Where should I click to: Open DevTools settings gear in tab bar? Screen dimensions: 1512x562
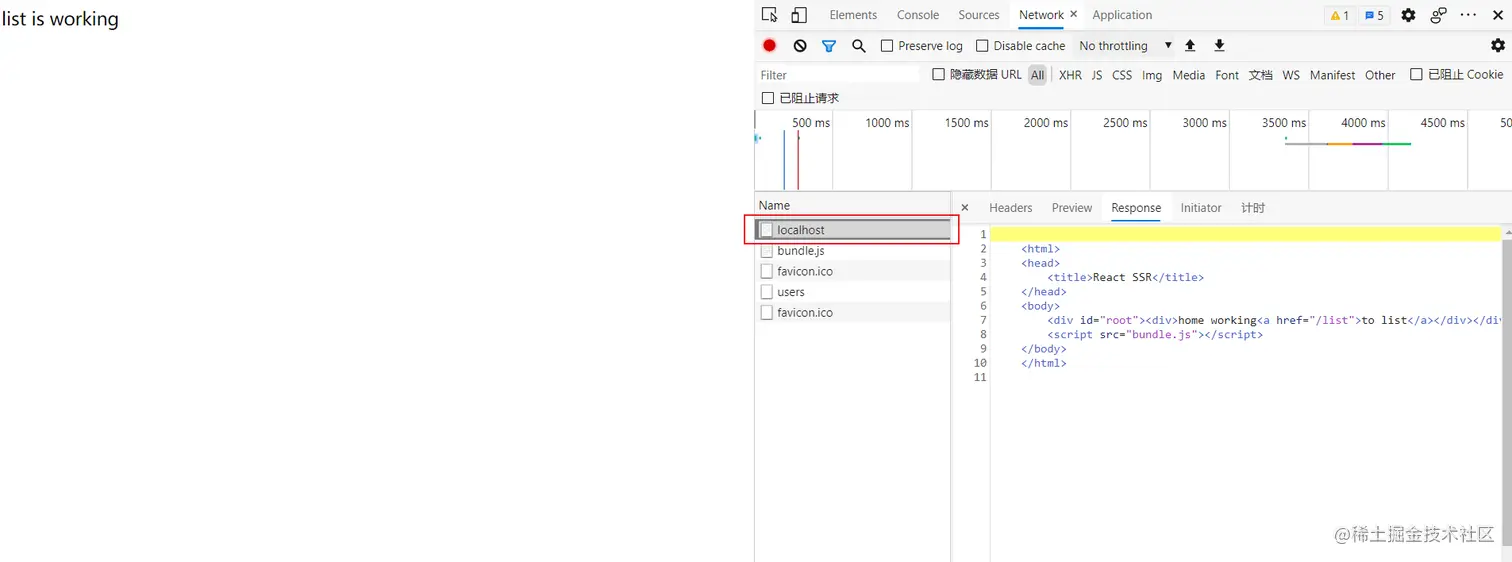pyautogui.click(x=1408, y=15)
